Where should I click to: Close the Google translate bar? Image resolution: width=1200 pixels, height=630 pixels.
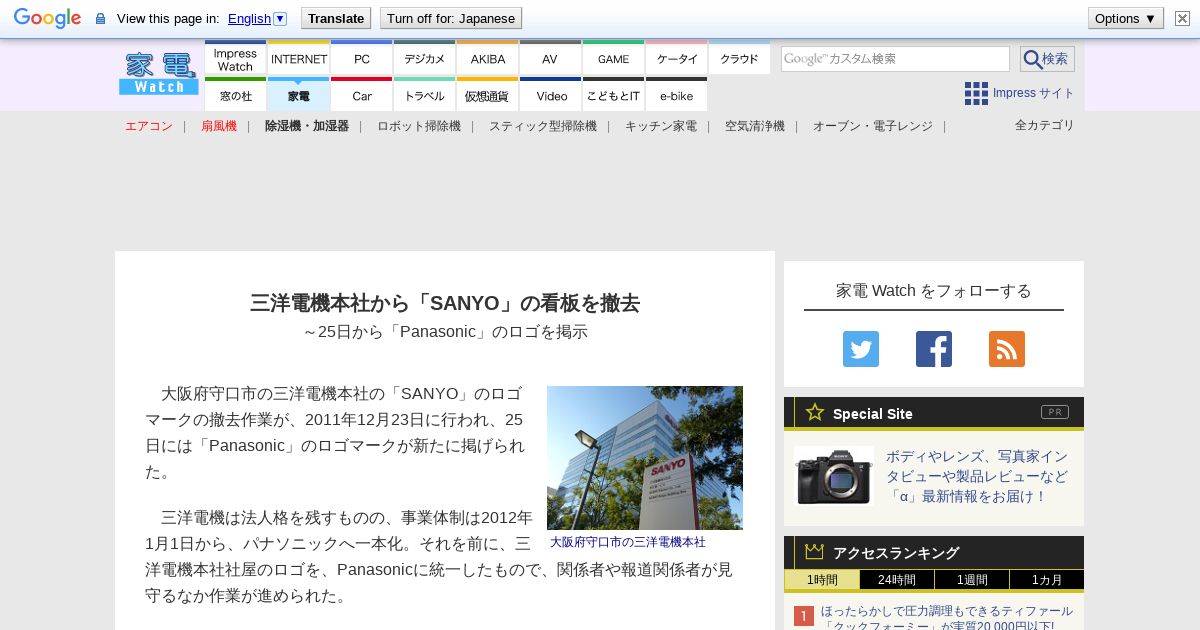1182,18
